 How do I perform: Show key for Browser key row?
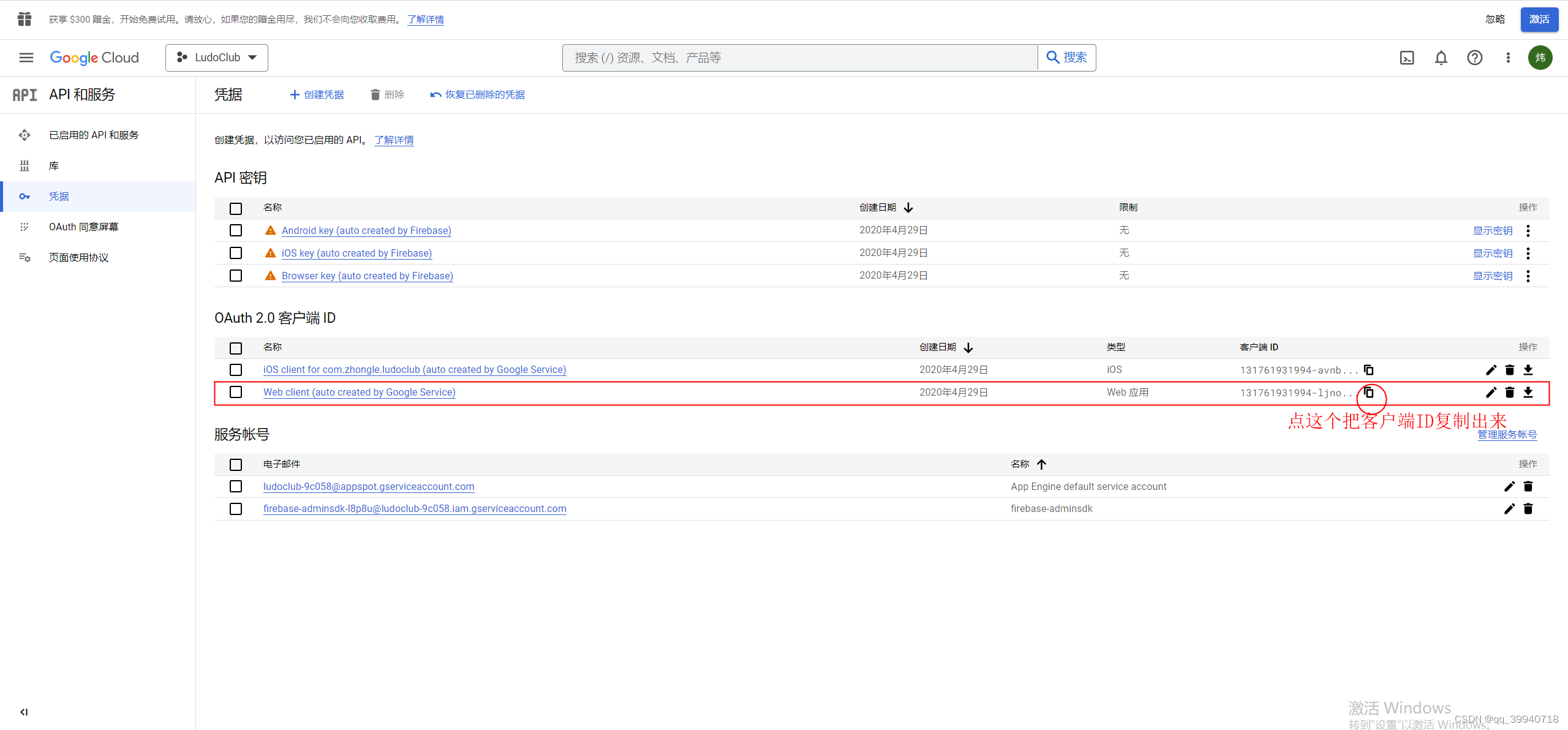point(1493,276)
